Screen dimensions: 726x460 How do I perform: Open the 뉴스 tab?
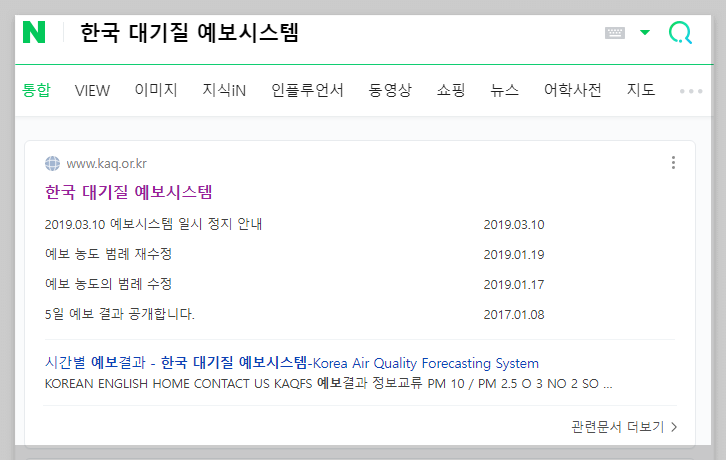505,90
